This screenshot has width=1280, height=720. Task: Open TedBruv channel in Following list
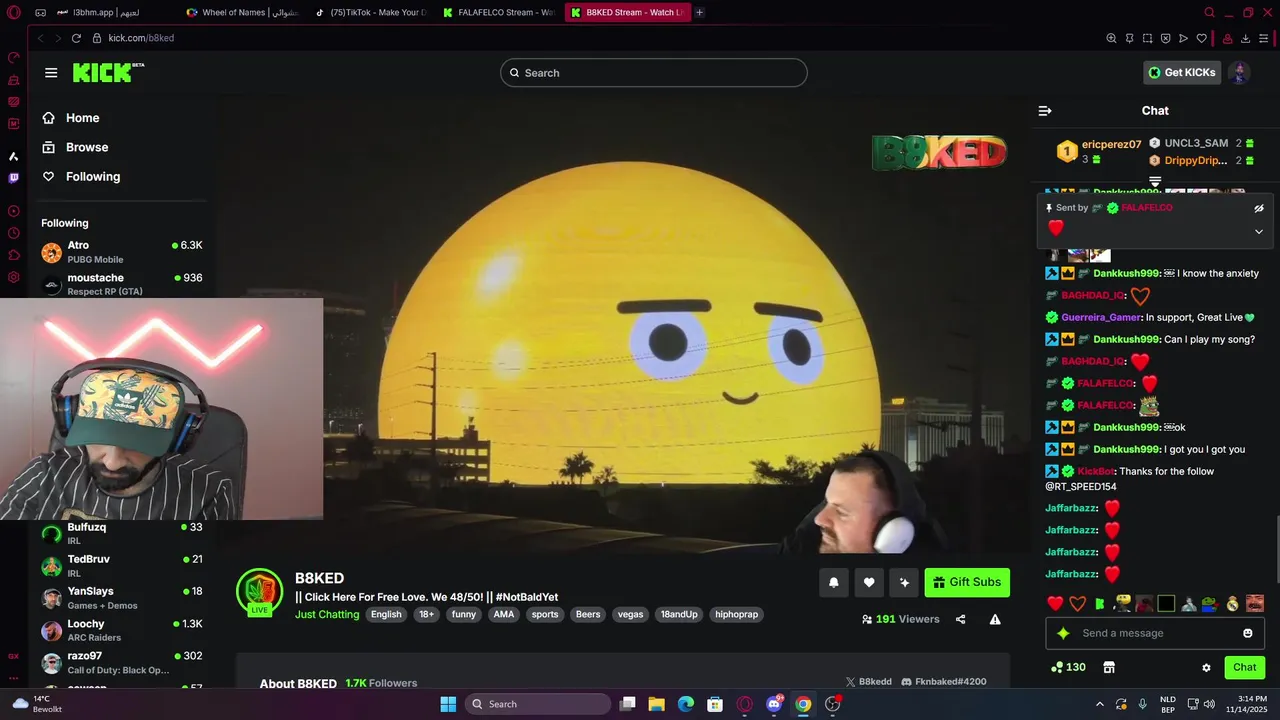[x=122, y=566]
